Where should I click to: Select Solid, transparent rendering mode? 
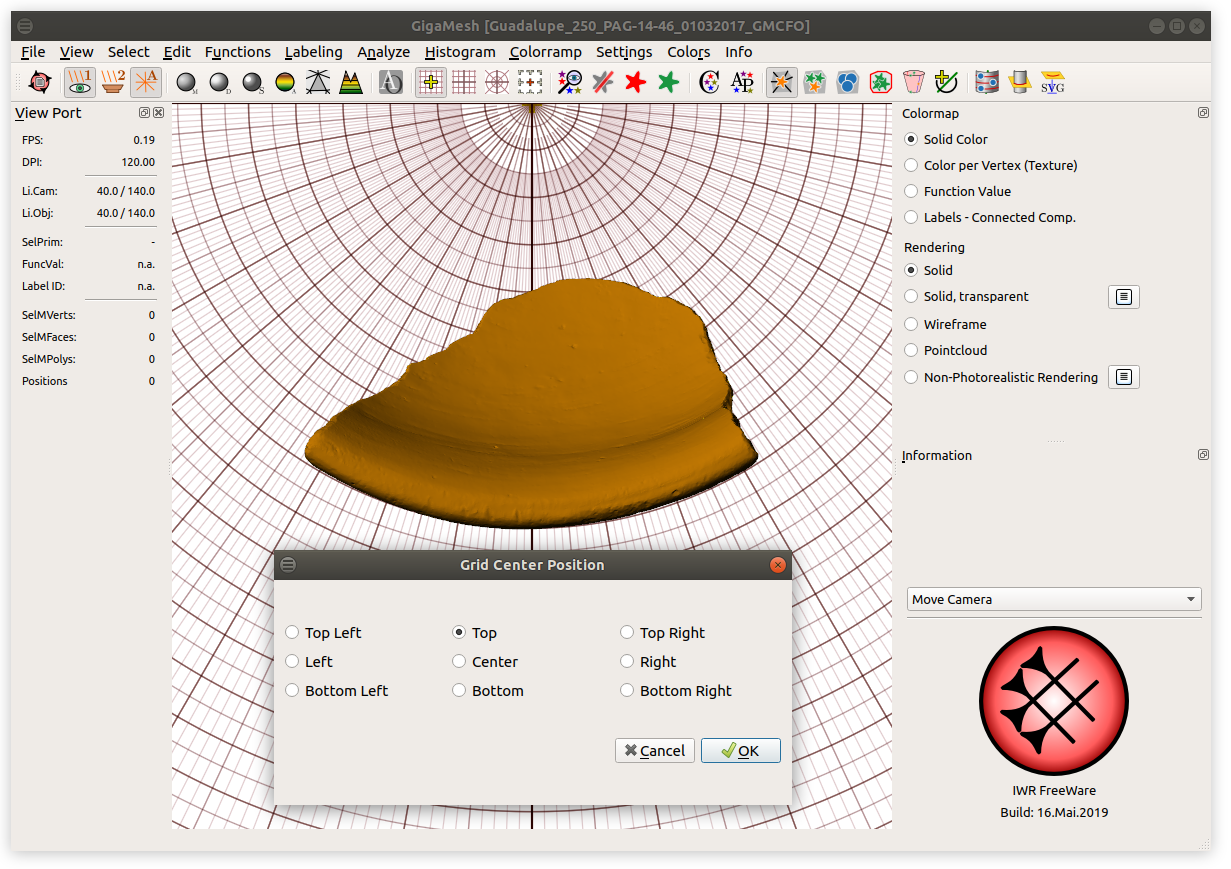(x=966, y=296)
